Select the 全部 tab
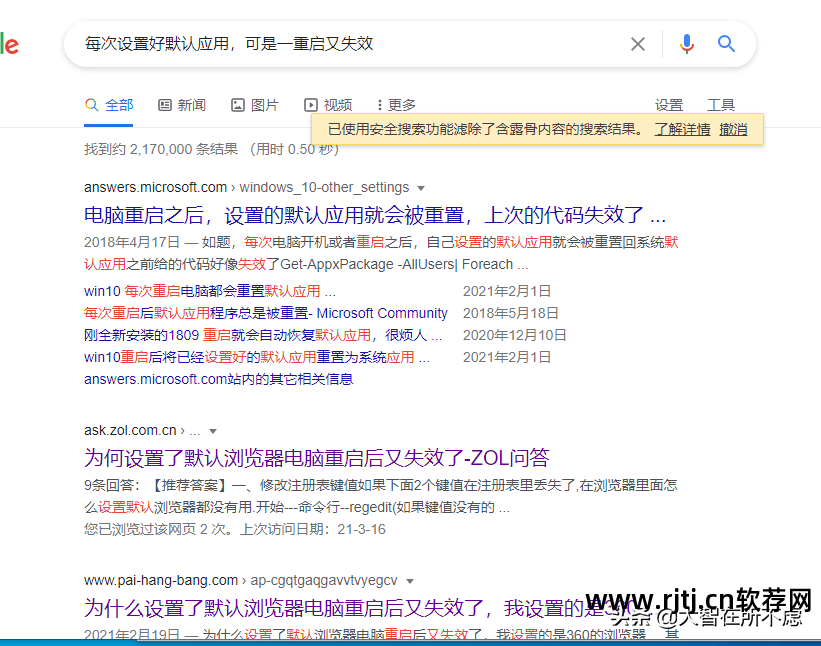 coord(109,105)
